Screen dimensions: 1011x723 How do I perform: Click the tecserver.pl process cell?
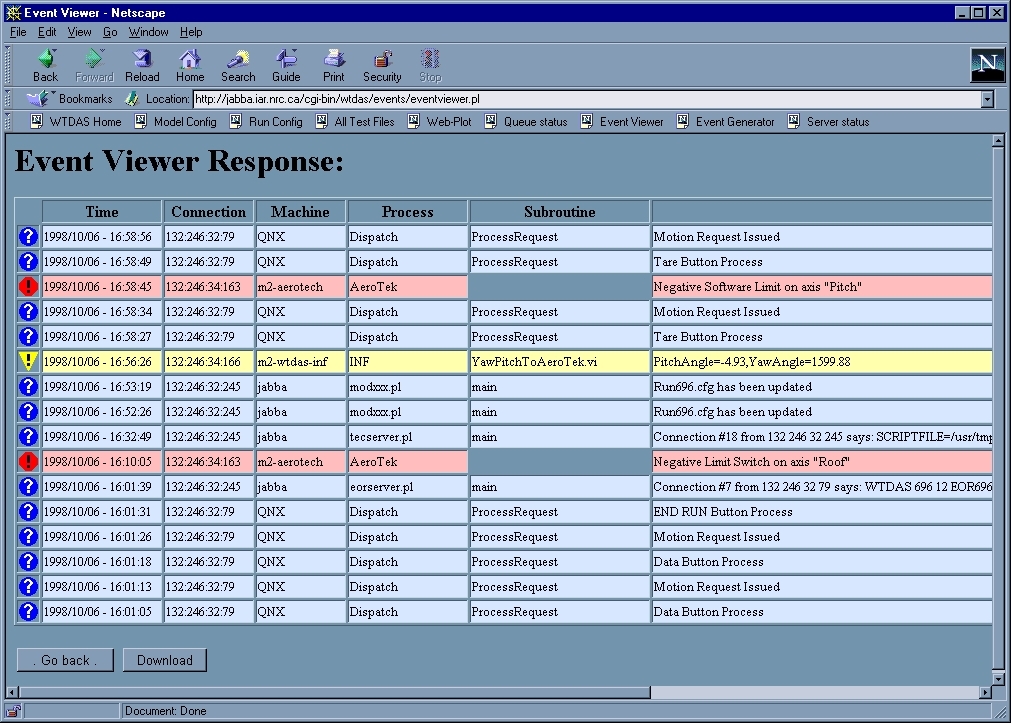(407, 437)
